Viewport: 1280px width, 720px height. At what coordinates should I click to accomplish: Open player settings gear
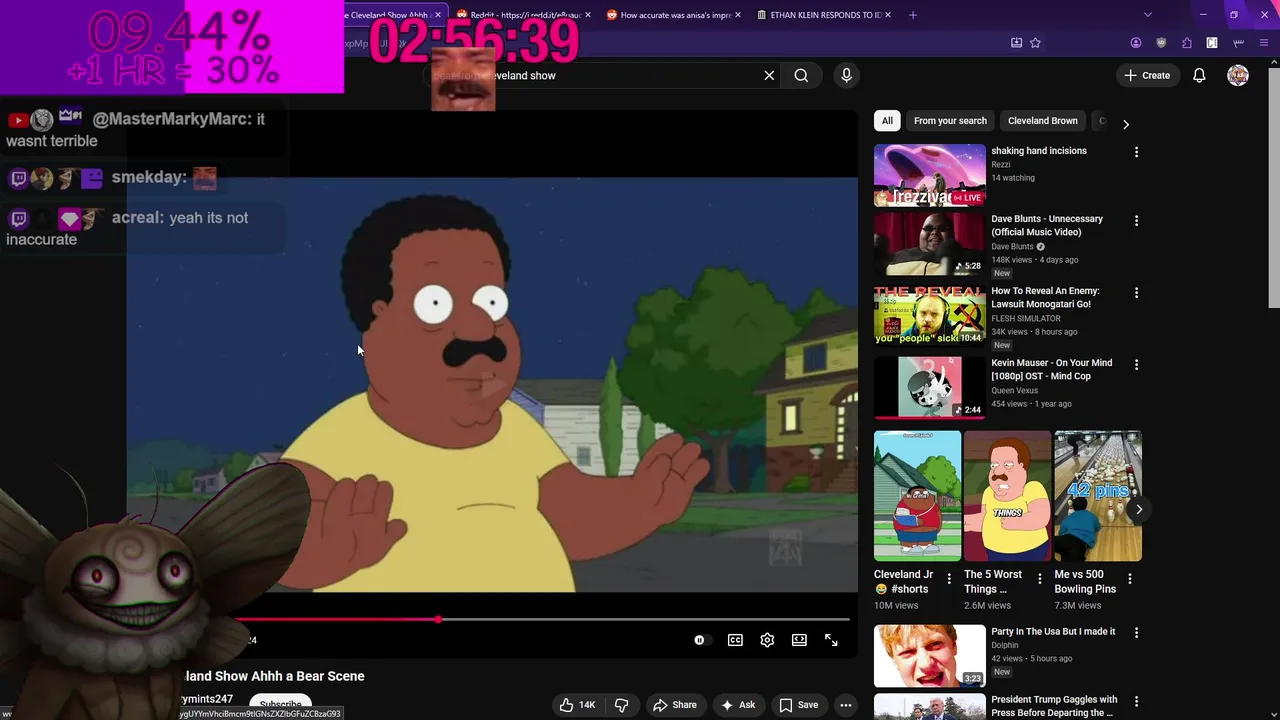[767, 640]
